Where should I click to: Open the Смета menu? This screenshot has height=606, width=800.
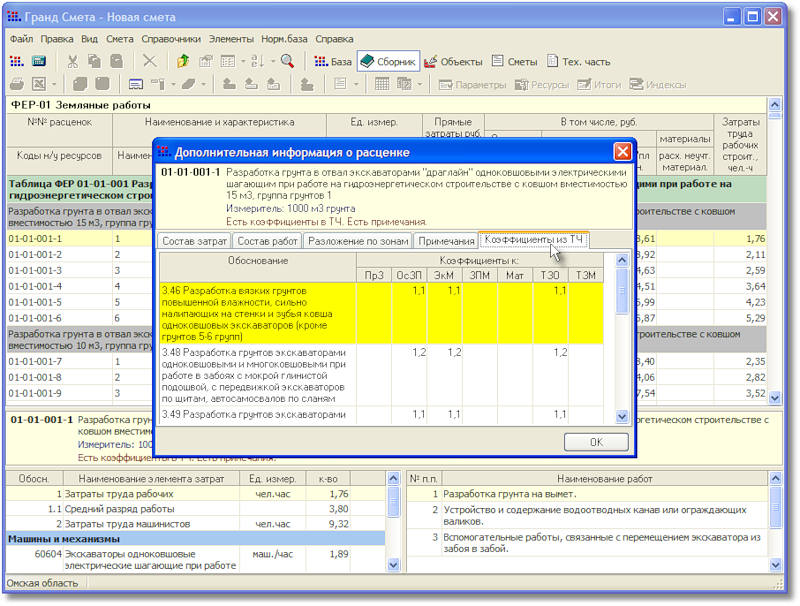(120, 39)
